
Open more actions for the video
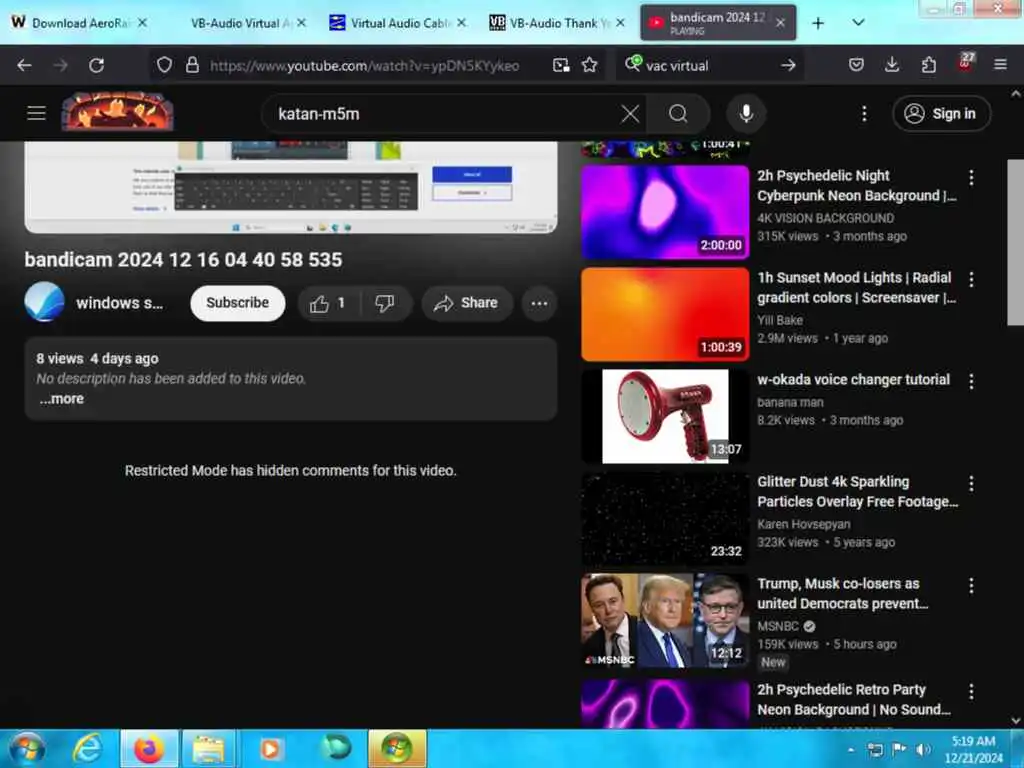point(539,303)
